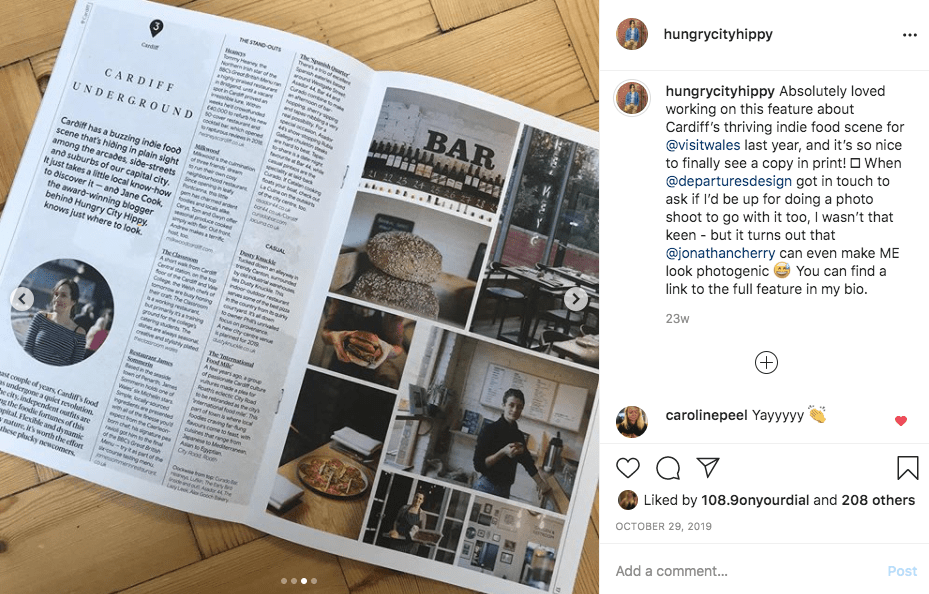View the 208 others who liked

click(x=878, y=500)
